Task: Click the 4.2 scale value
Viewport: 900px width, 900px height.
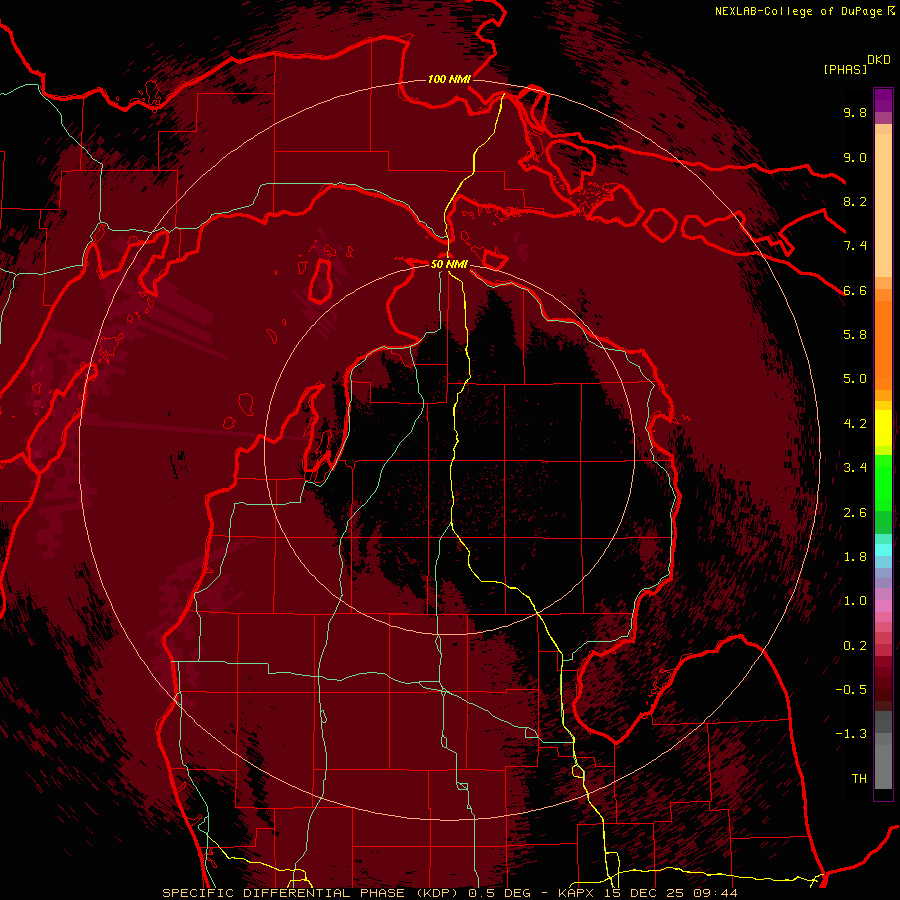Action: pos(855,424)
